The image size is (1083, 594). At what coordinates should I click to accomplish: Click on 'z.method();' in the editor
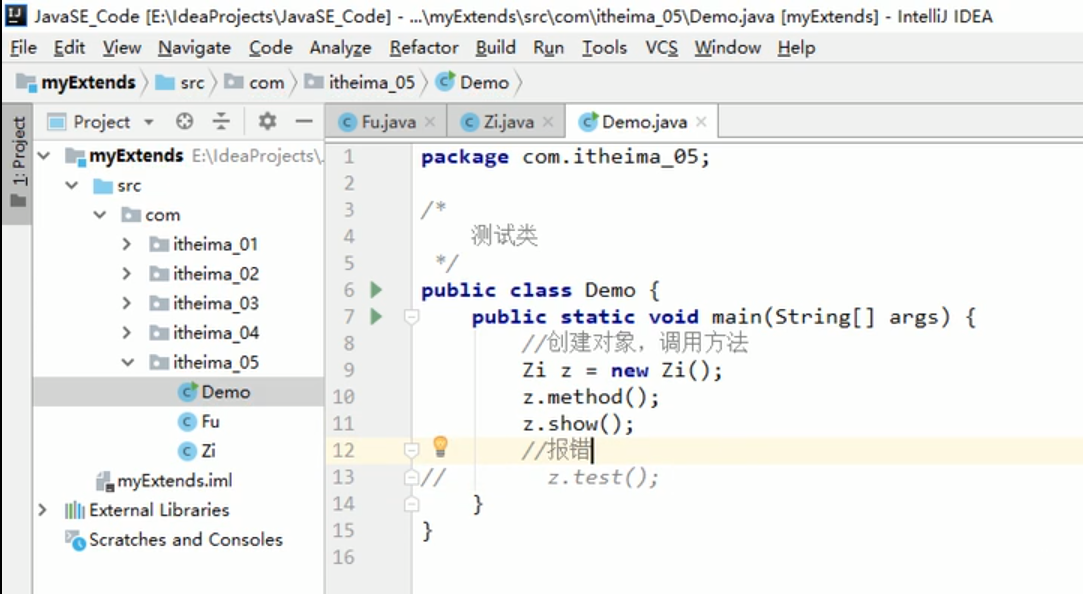591,397
